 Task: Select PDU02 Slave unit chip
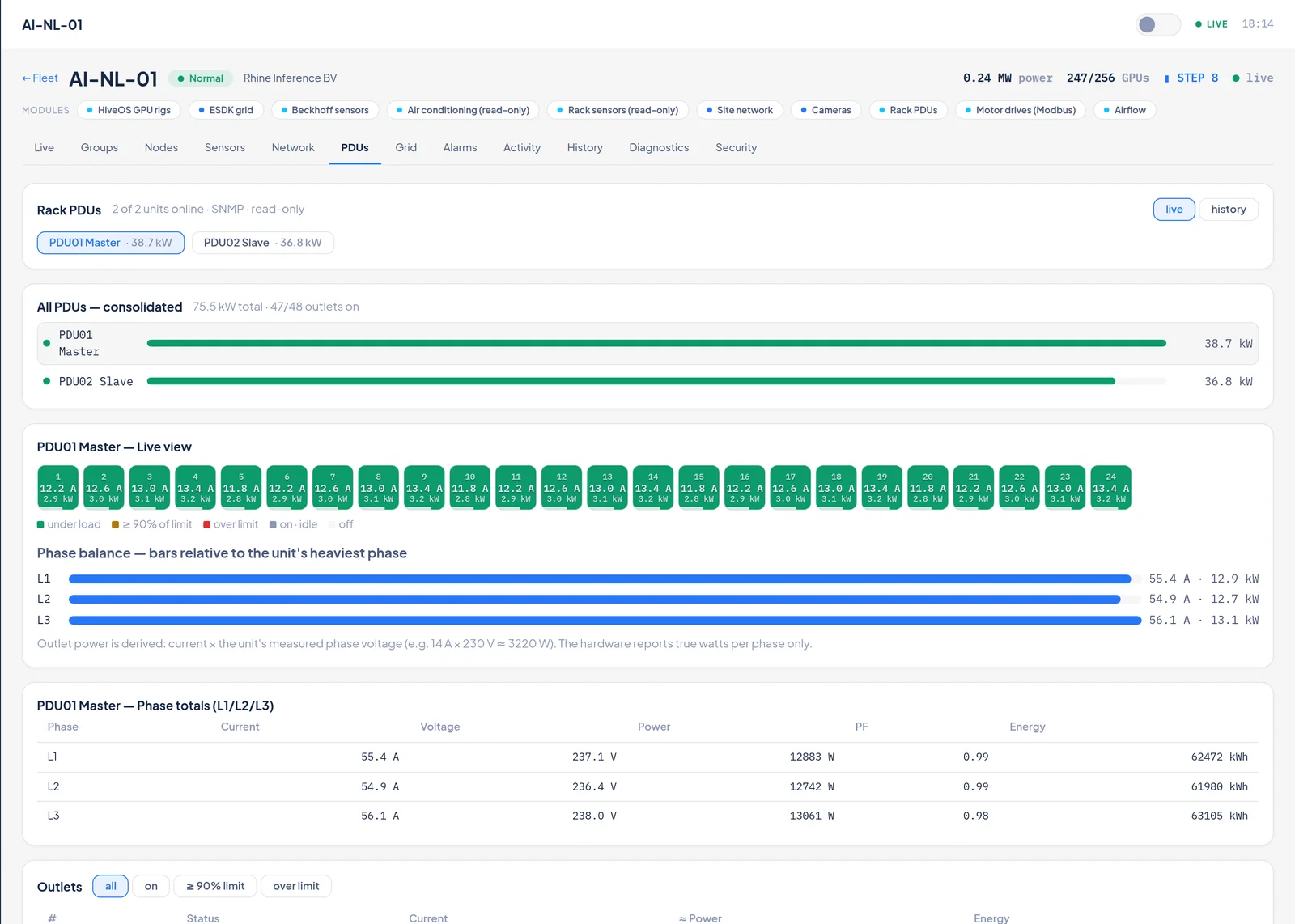(x=263, y=243)
